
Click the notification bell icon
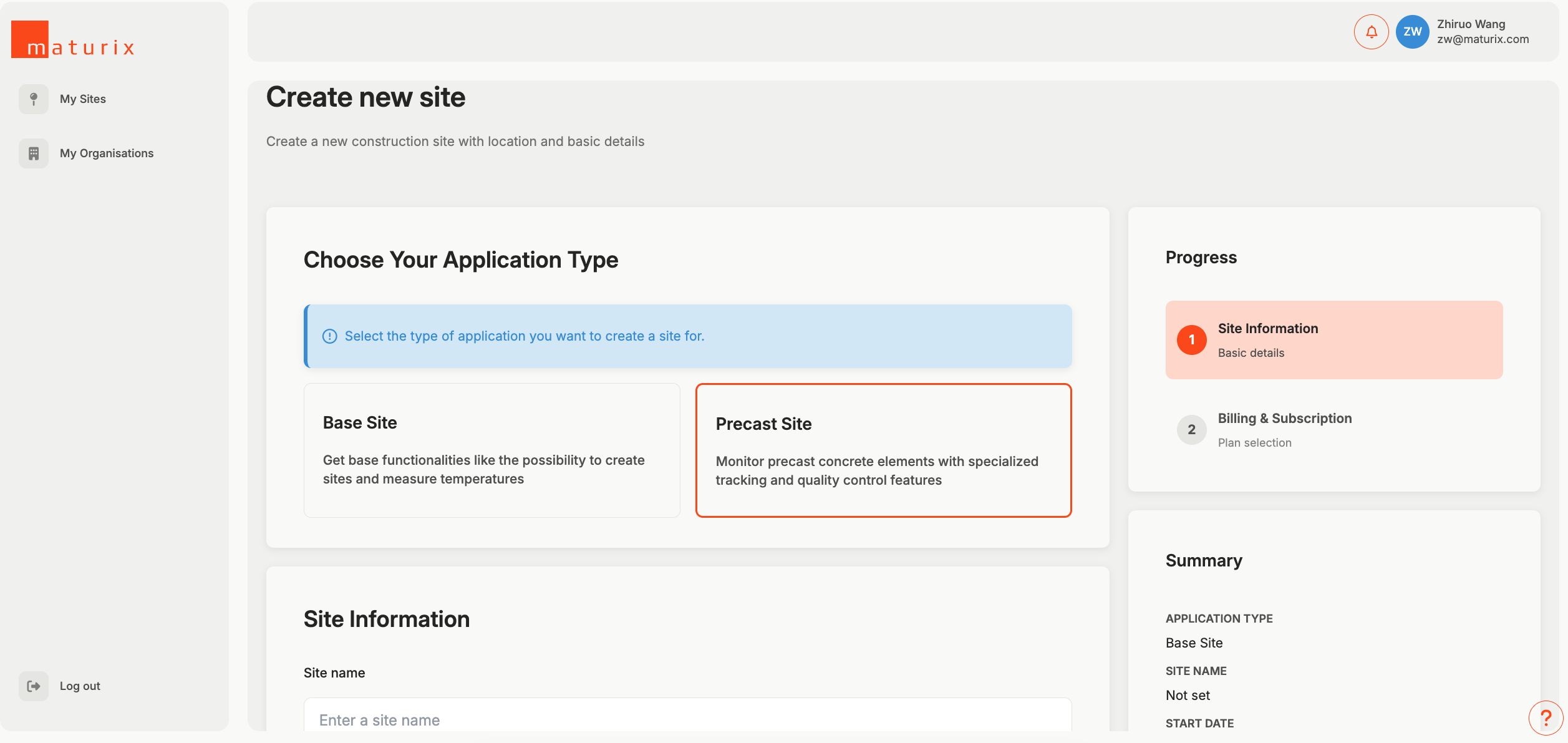click(x=1371, y=32)
